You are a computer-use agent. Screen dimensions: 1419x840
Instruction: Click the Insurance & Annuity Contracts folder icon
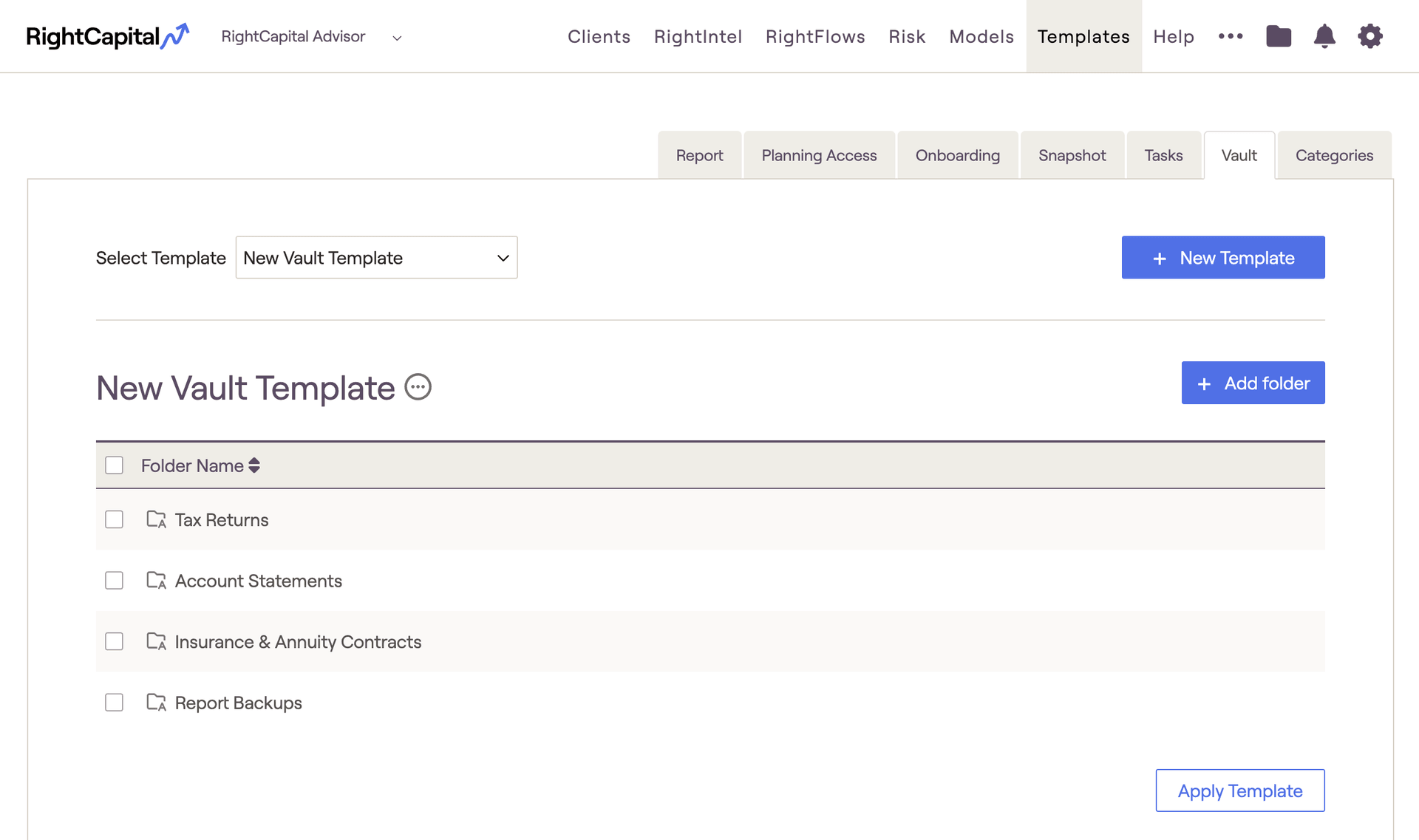156,641
